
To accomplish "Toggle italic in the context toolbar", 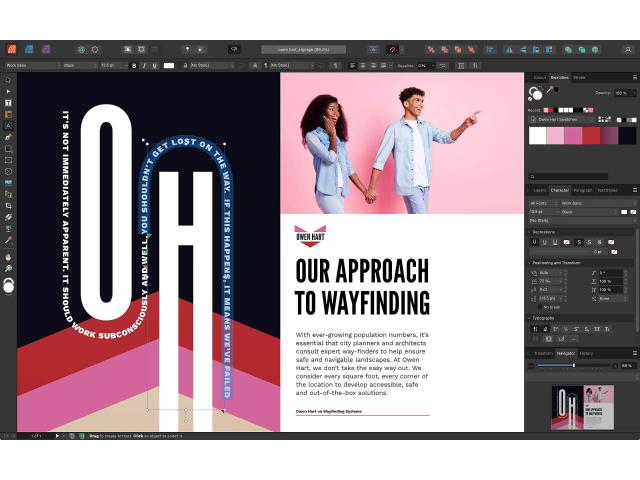I will click(x=144, y=65).
